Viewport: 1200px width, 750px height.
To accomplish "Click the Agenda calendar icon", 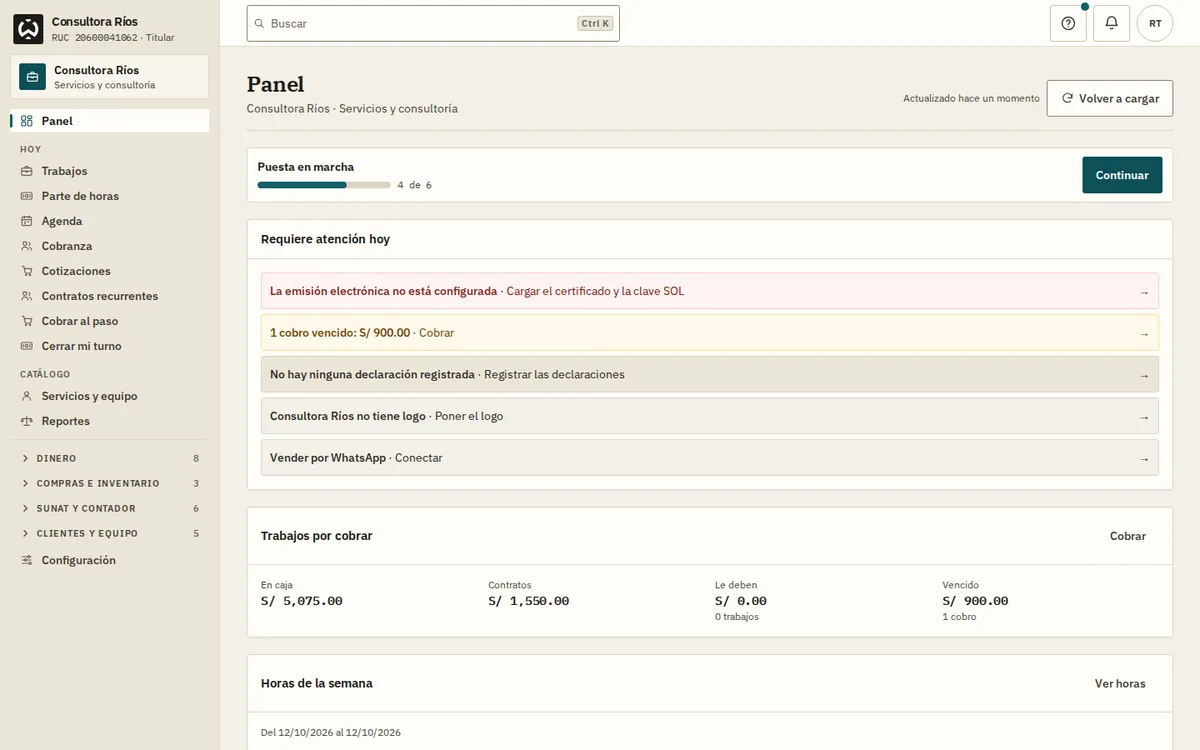I will 27,221.
